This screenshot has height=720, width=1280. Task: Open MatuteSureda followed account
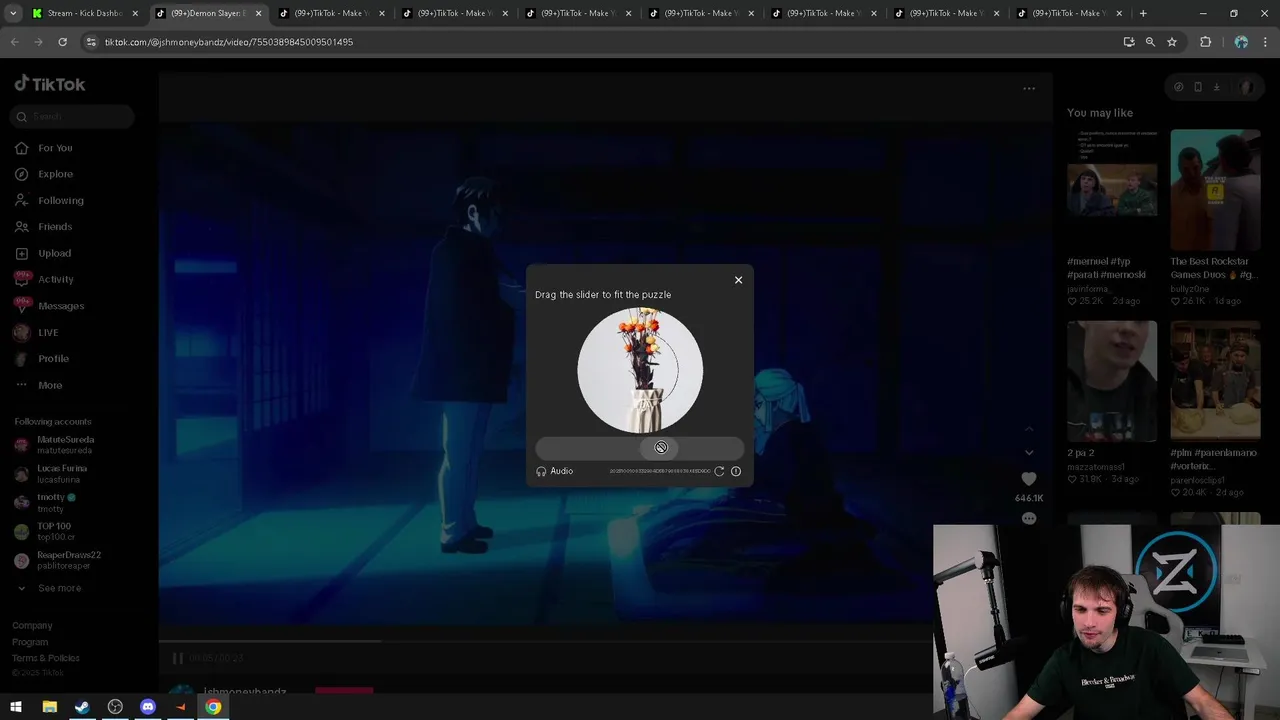point(65,444)
